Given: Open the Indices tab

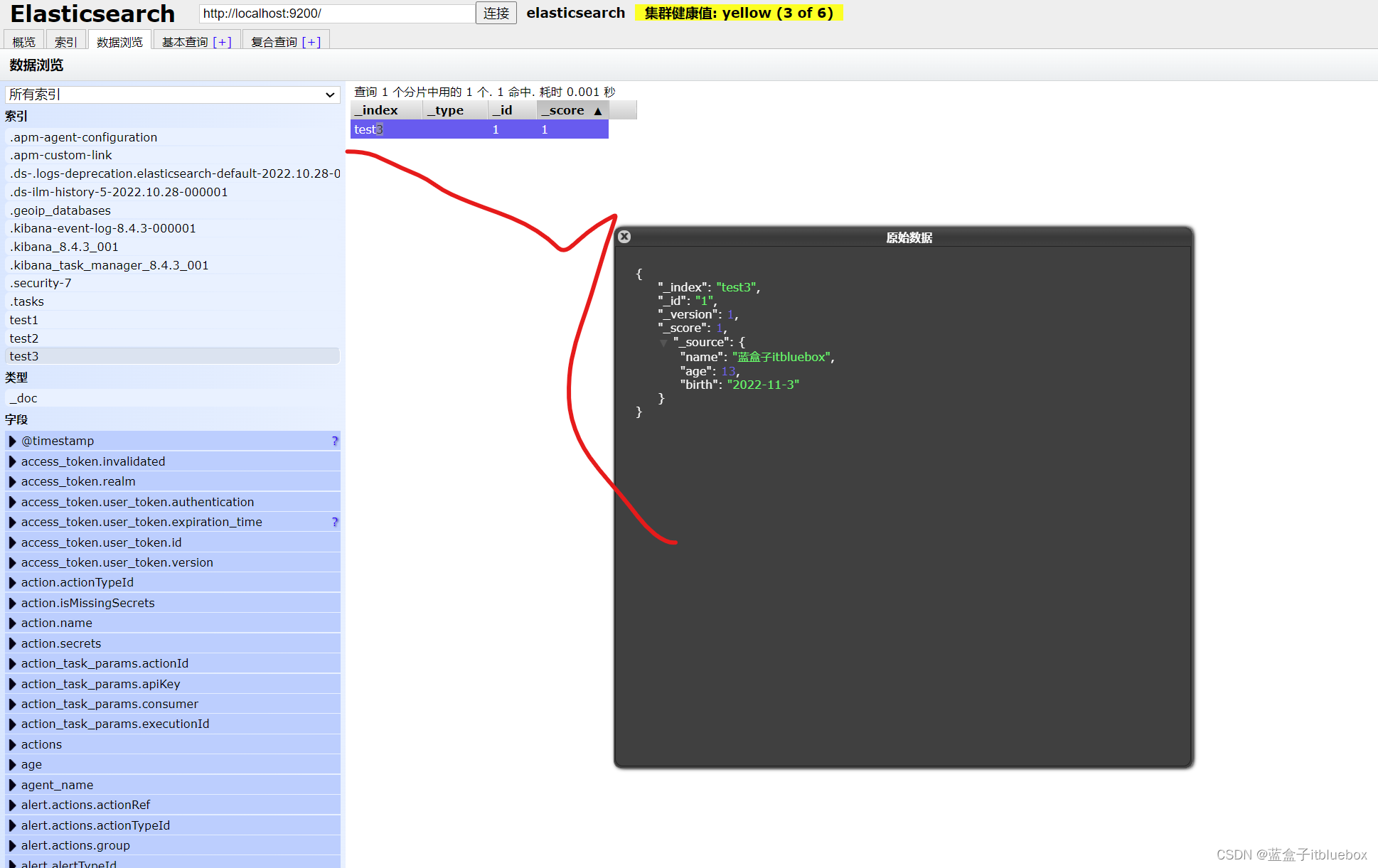Looking at the screenshot, I should (65, 42).
